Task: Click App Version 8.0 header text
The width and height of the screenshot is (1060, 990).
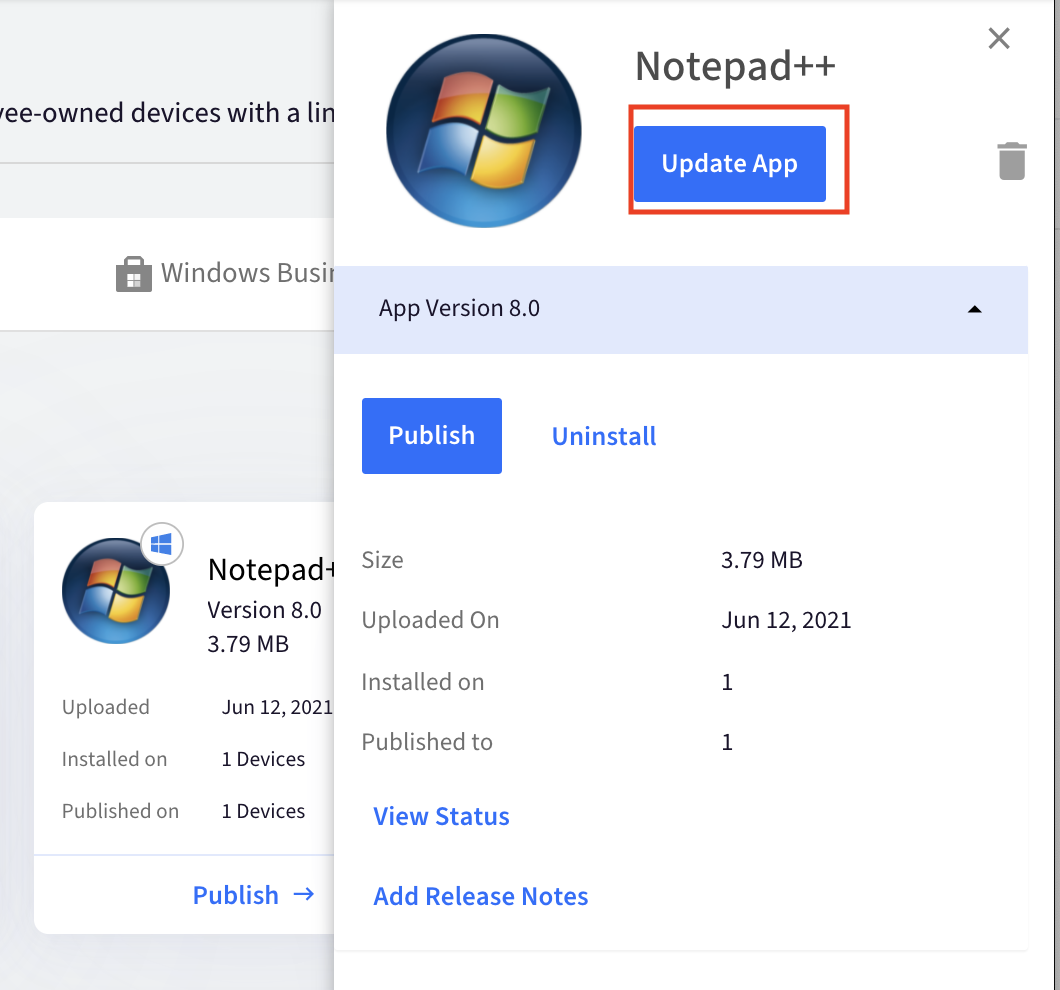Action: click(x=459, y=308)
